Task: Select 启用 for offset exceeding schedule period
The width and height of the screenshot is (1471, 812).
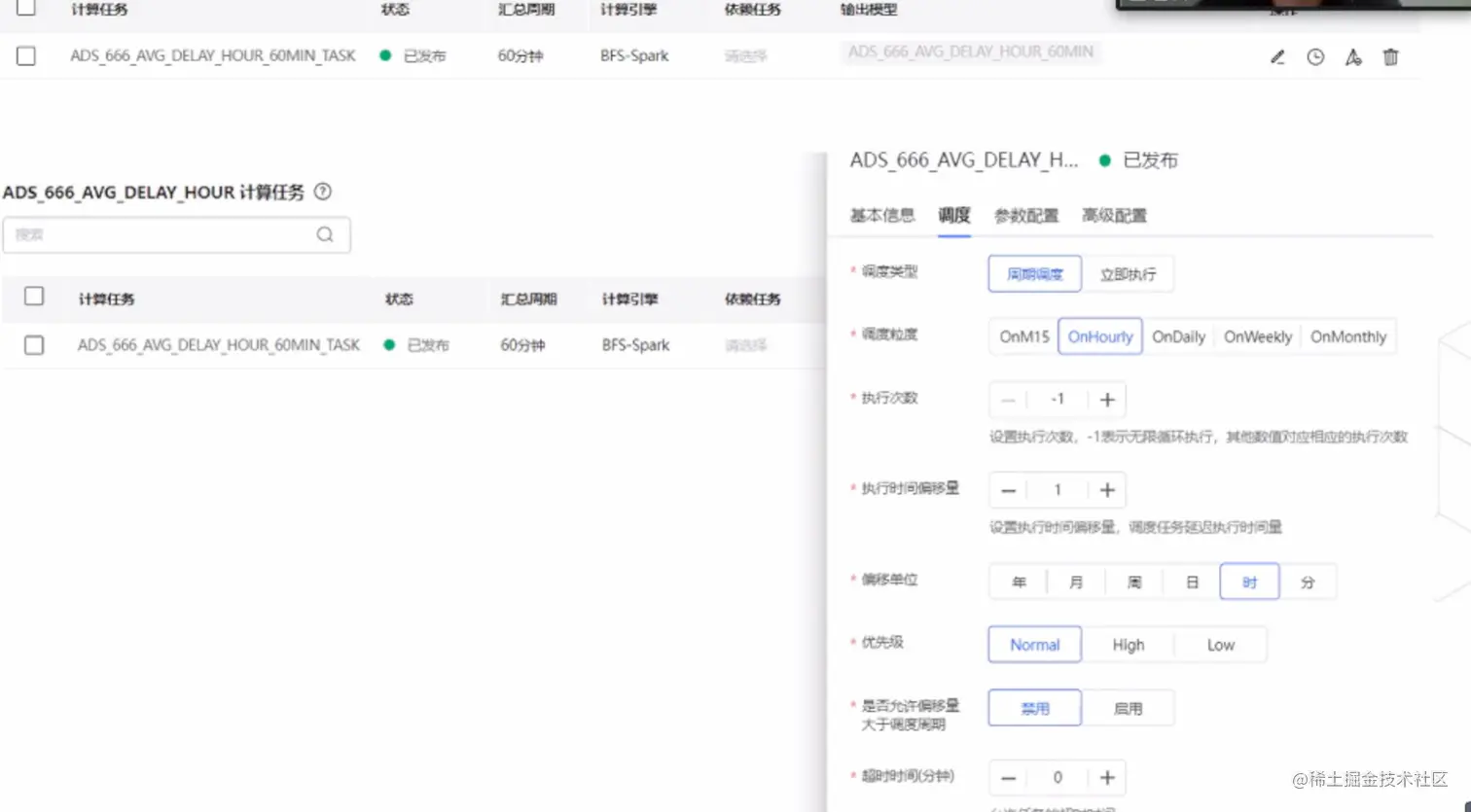Action: (1128, 708)
